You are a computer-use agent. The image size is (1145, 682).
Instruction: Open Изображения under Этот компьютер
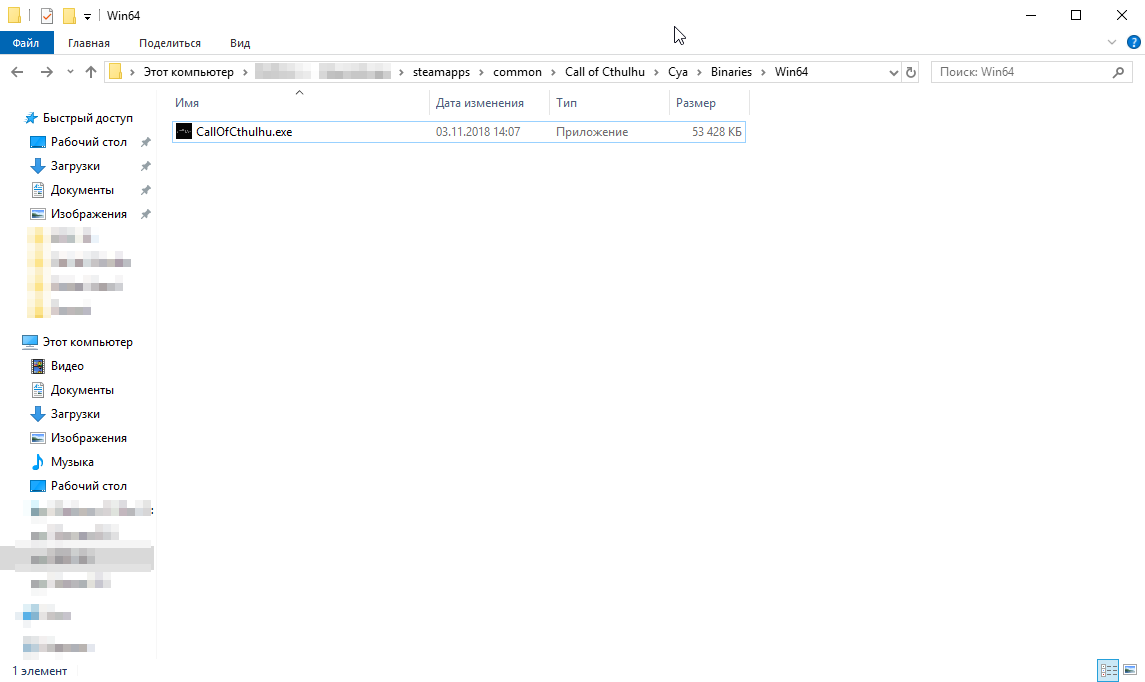tap(88, 438)
